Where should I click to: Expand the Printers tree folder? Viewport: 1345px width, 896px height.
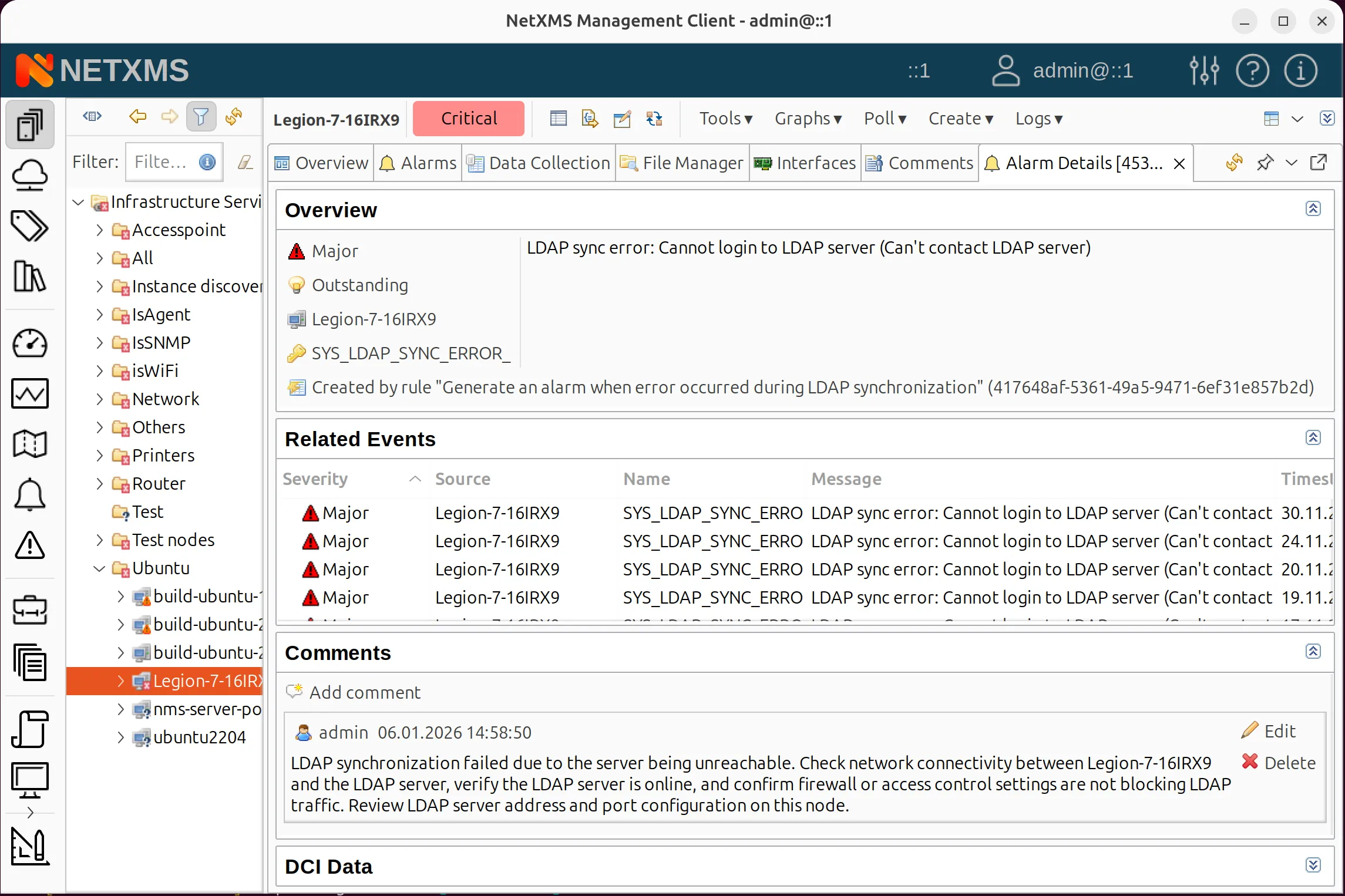click(x=99, y=456)
